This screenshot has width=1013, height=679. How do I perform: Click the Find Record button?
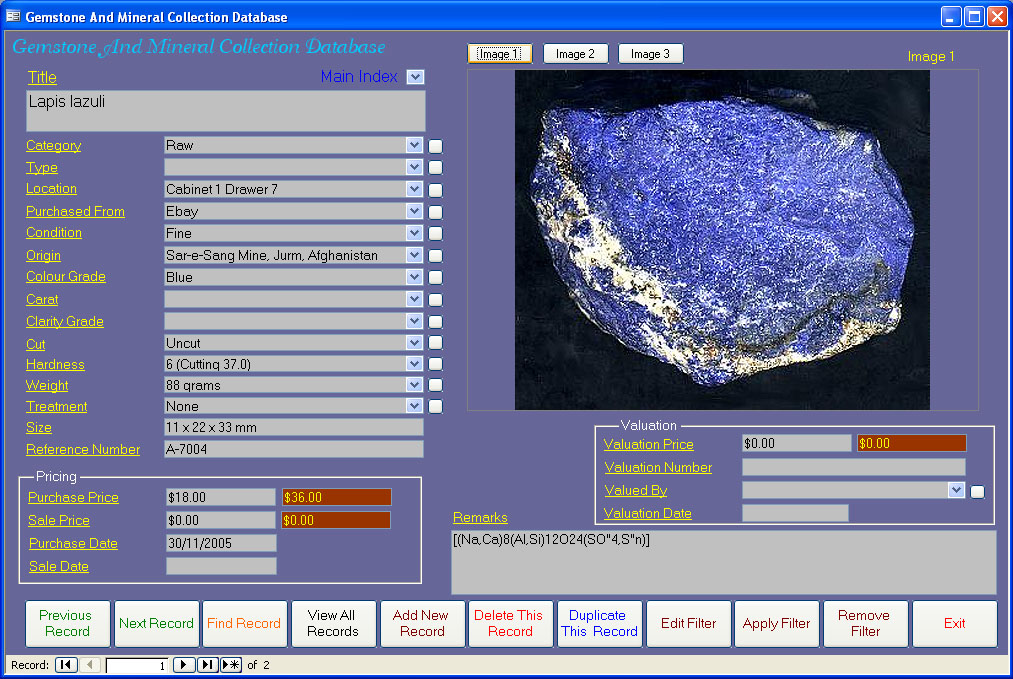pyautogui.click(x=244, y=623)
